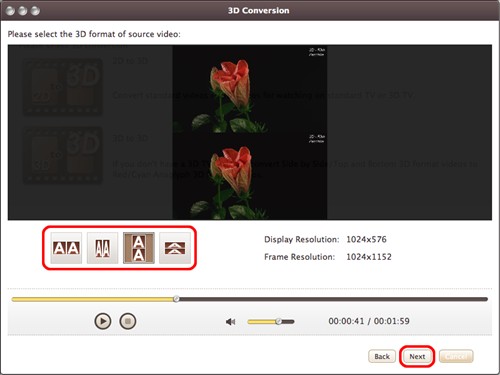Click the Frame Resolution value 1024x1152
This screenshot has height=375, width=500.
369,257
